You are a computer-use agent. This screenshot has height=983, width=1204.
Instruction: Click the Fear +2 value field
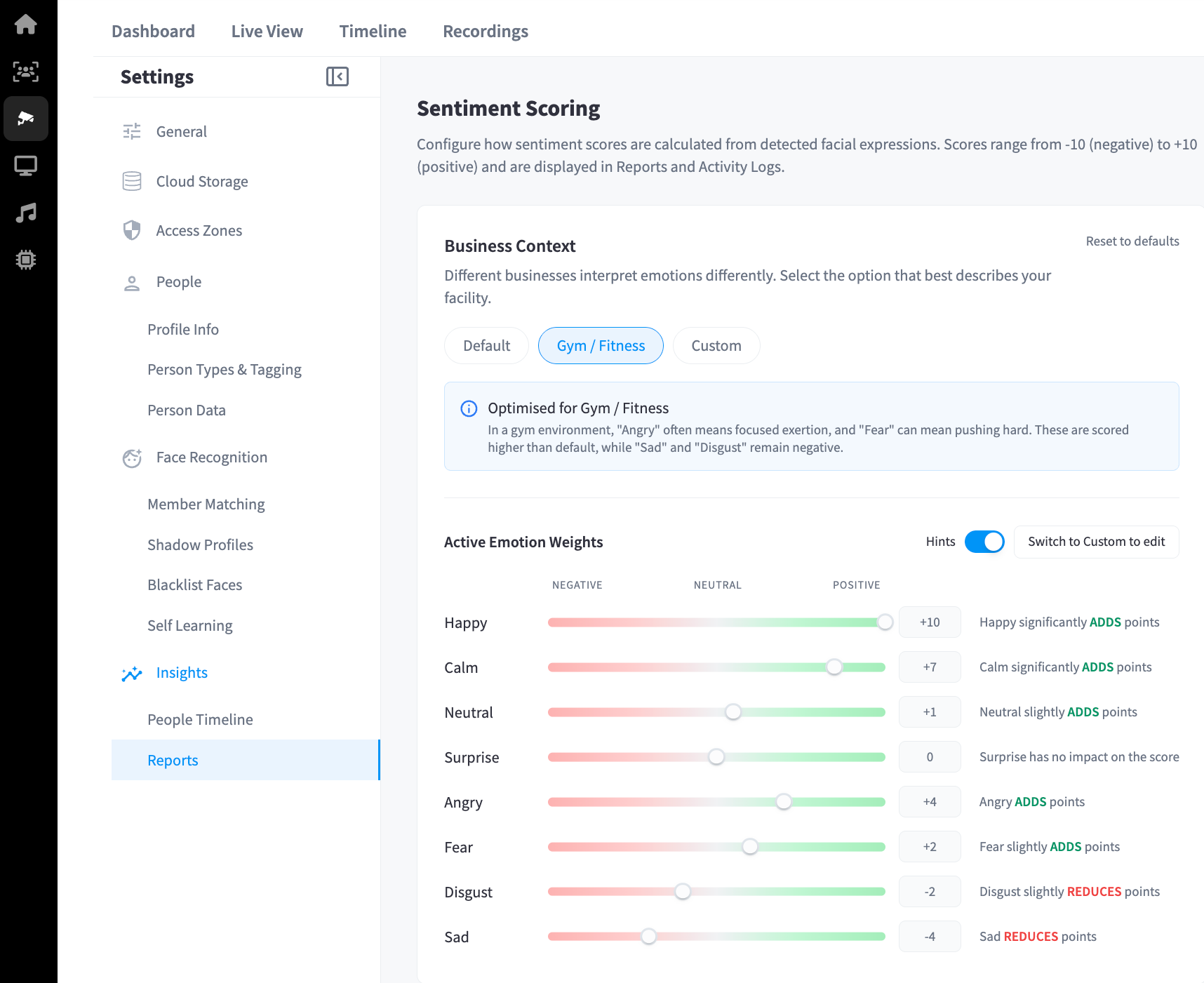click(930, 847)
